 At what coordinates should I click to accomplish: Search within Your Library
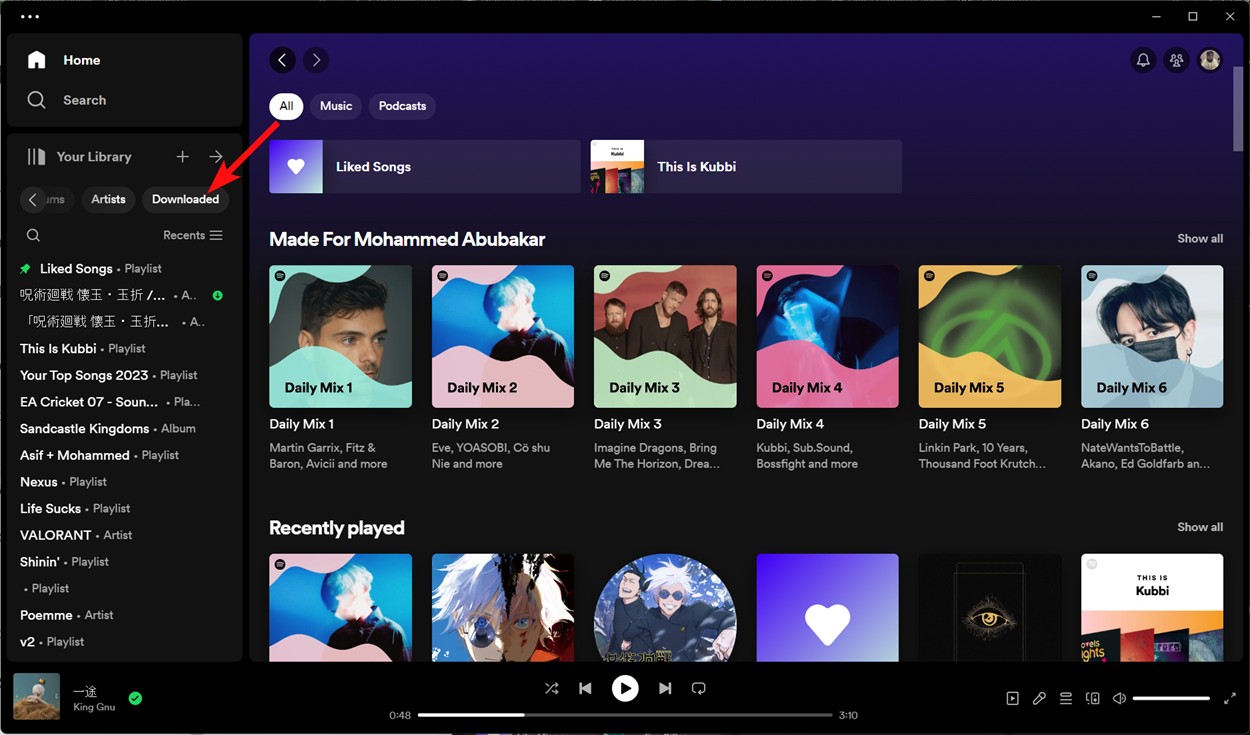point(33,234)
